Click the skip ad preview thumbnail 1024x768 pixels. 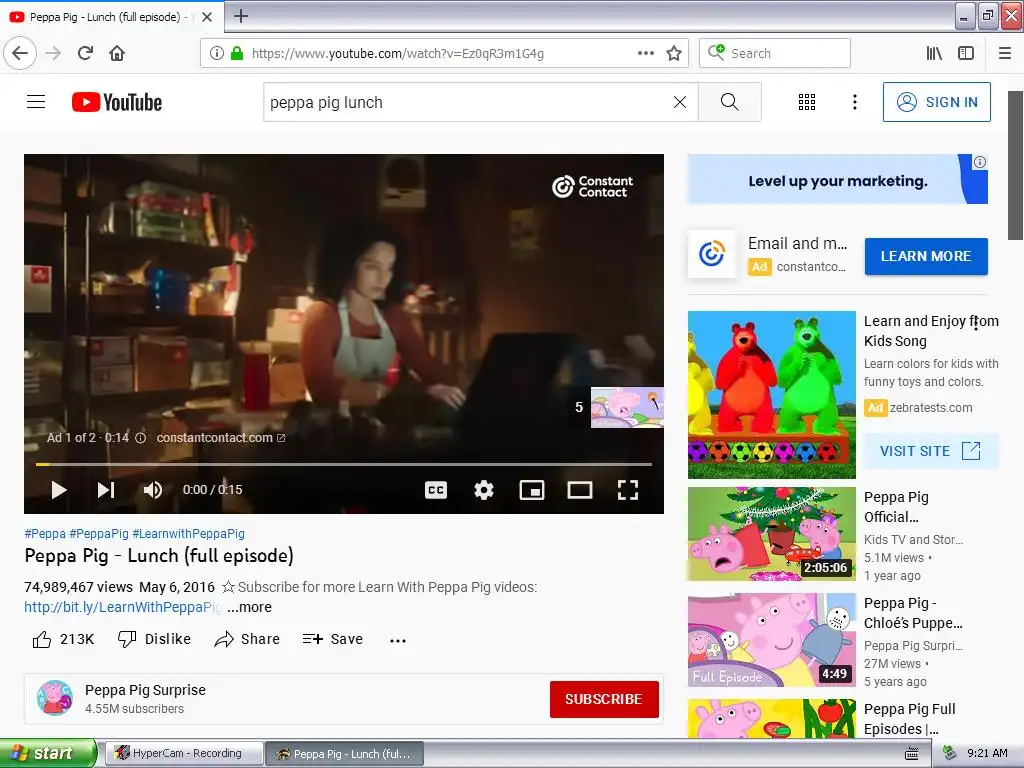coord(627,408)
